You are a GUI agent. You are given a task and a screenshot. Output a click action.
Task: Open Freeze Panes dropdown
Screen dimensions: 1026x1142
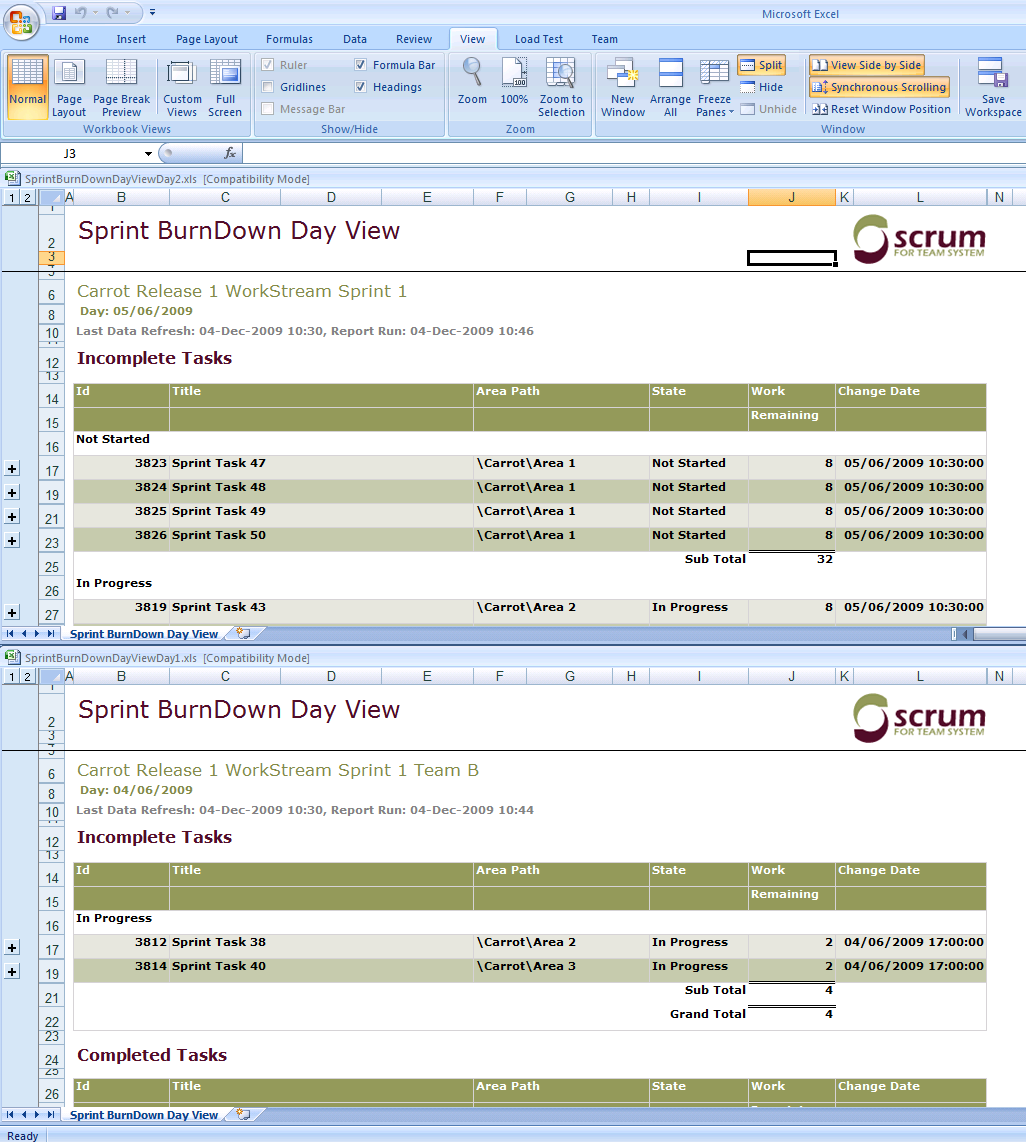[x=715, y=87]
